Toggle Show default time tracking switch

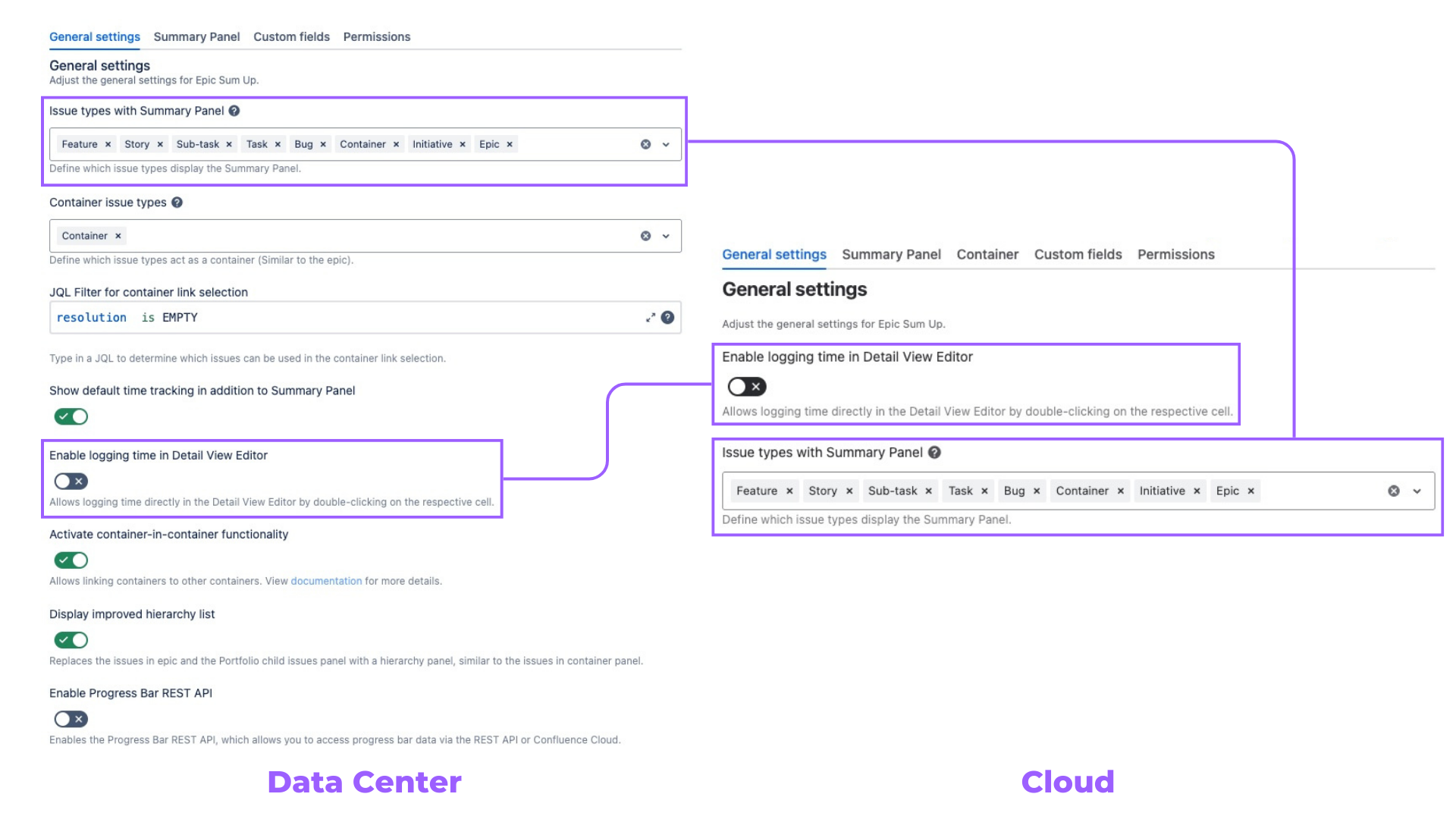click(x=71, y=416)
